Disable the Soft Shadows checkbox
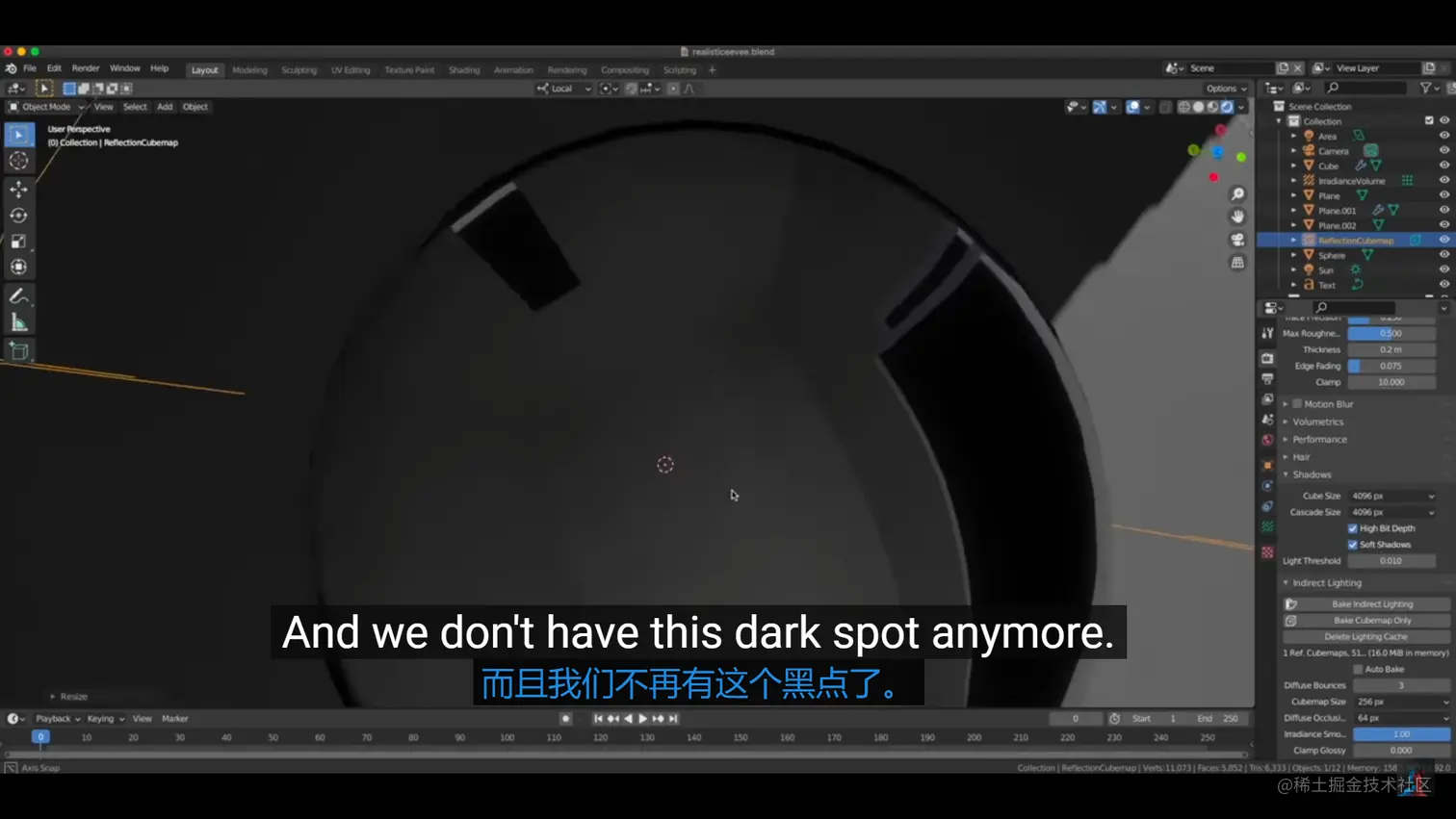Image resolution: width=1456 pixels, height=819 pixels. click(1353, 544)
